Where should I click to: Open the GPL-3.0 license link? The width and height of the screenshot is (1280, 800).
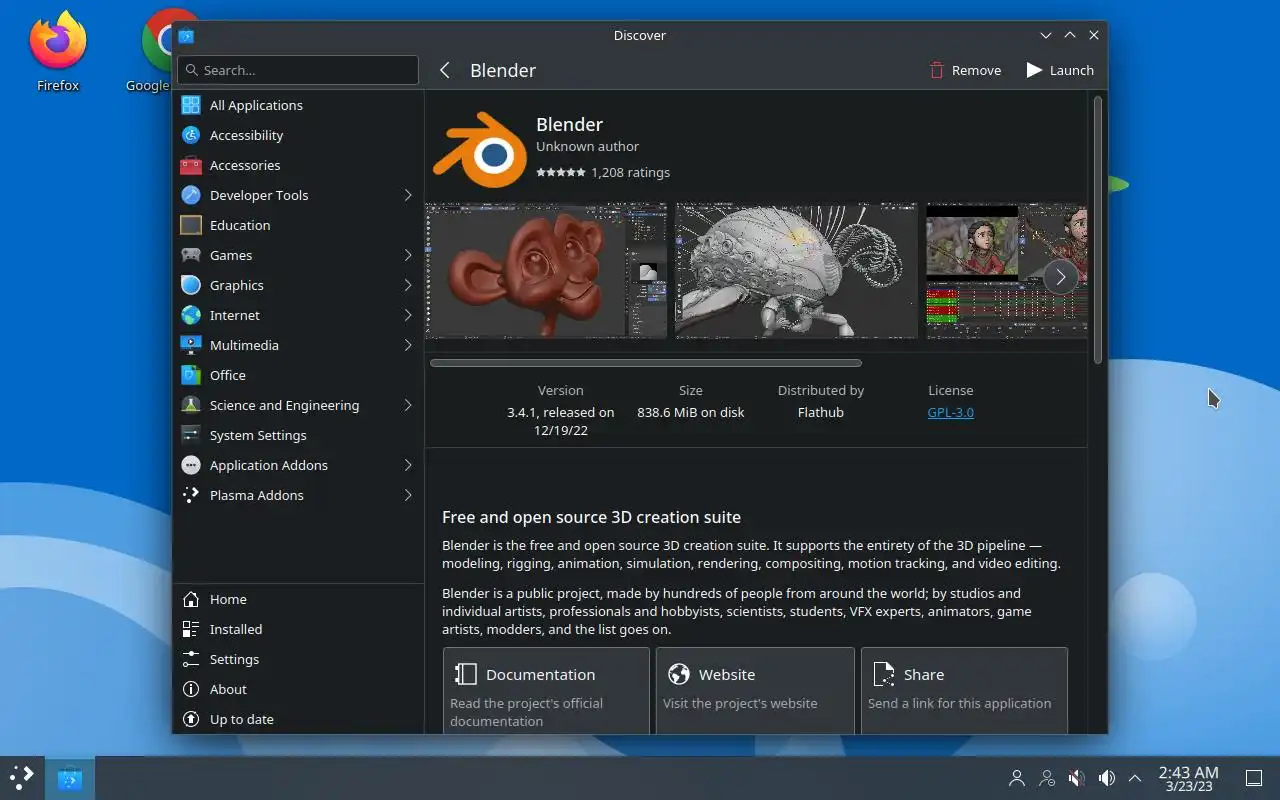tap(951, 412)
